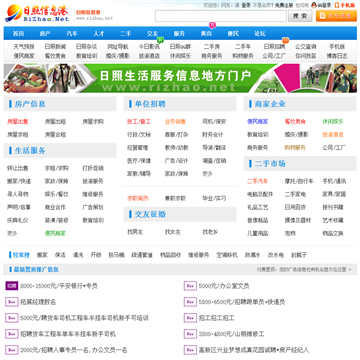This screenshot has width=360, height=360.
Task: Click the green 便民商家 link under 生活服务
Action: click(x=55, y=233)
